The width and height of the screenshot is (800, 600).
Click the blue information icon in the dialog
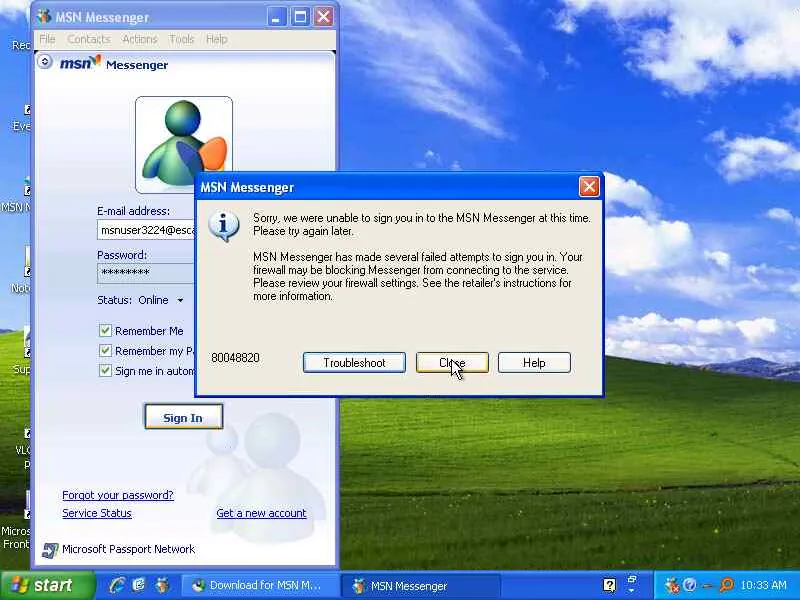pyautogui.click(x=223, y=226)
